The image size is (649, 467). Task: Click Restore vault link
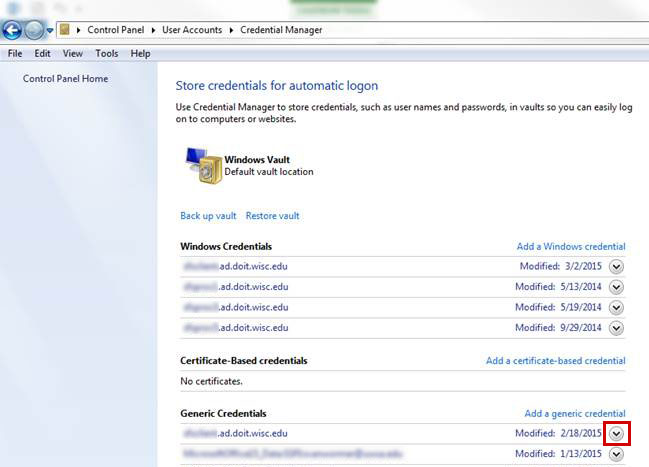pos(272,216)
